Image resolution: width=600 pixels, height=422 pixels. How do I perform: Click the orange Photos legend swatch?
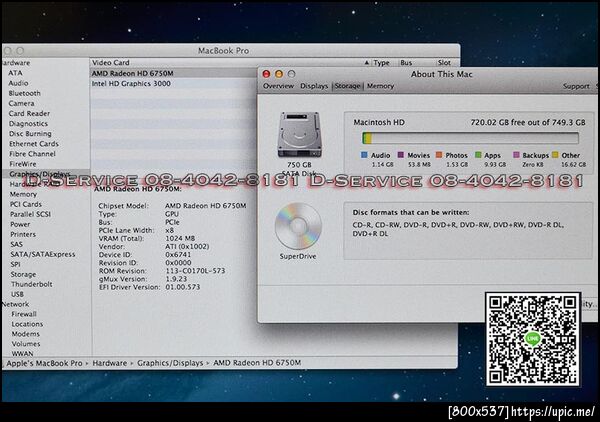click(439, 155)
